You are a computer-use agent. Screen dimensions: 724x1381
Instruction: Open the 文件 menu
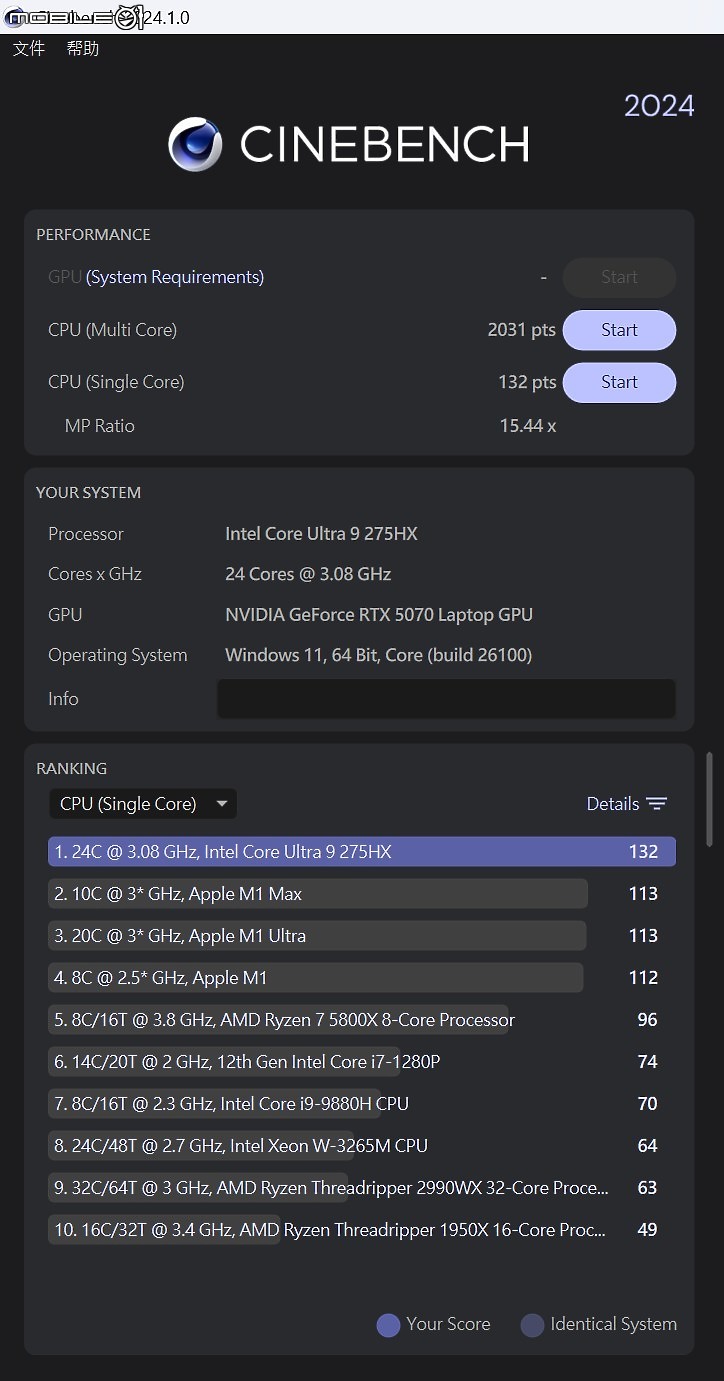[x=29, y=48]
